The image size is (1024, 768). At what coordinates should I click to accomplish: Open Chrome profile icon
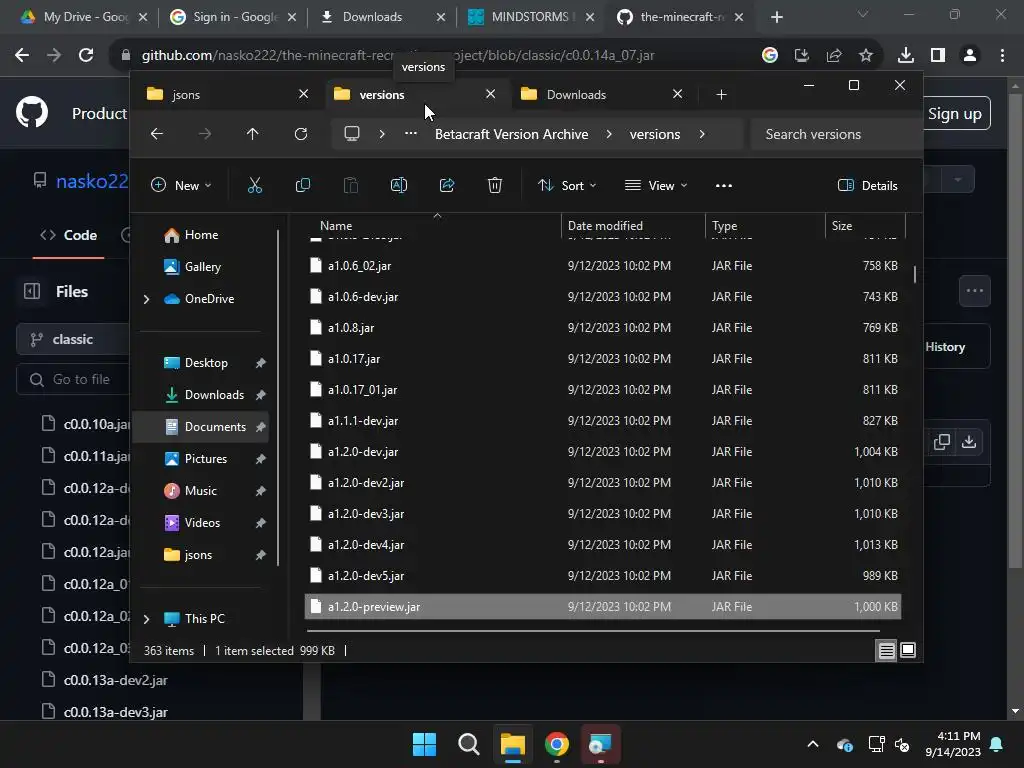point(970,56)
